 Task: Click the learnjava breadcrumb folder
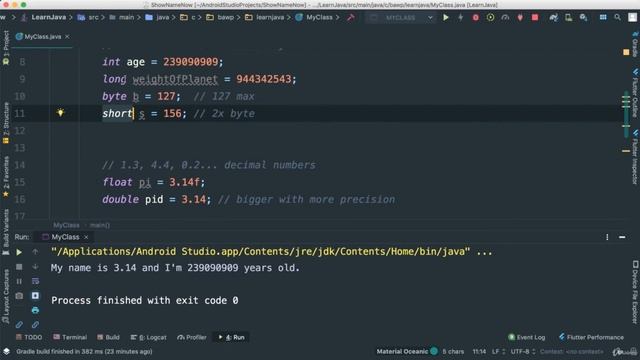pyautogui.click(x=265, y=18)
